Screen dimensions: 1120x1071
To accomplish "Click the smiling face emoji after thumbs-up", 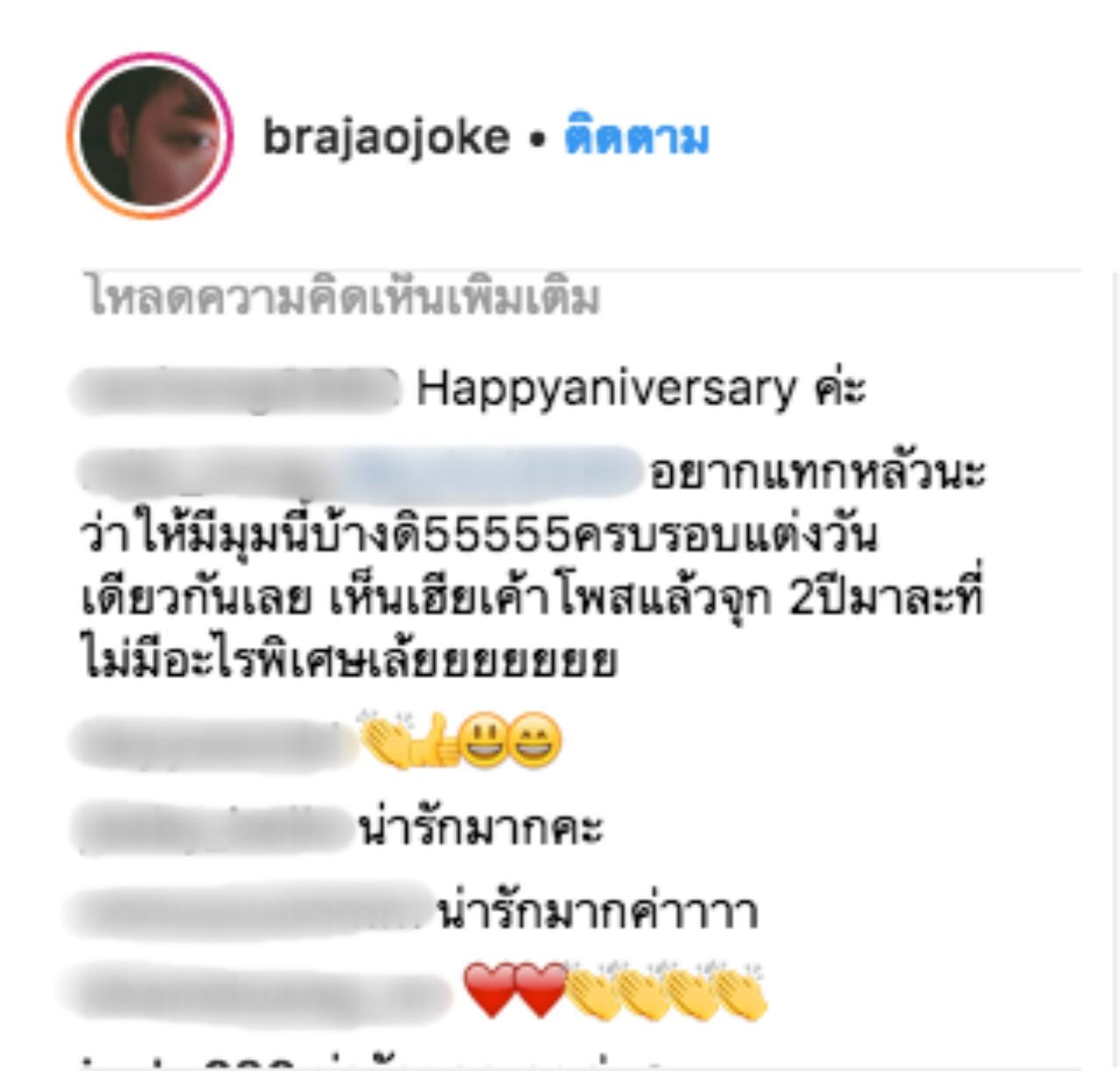I will 486,742.
